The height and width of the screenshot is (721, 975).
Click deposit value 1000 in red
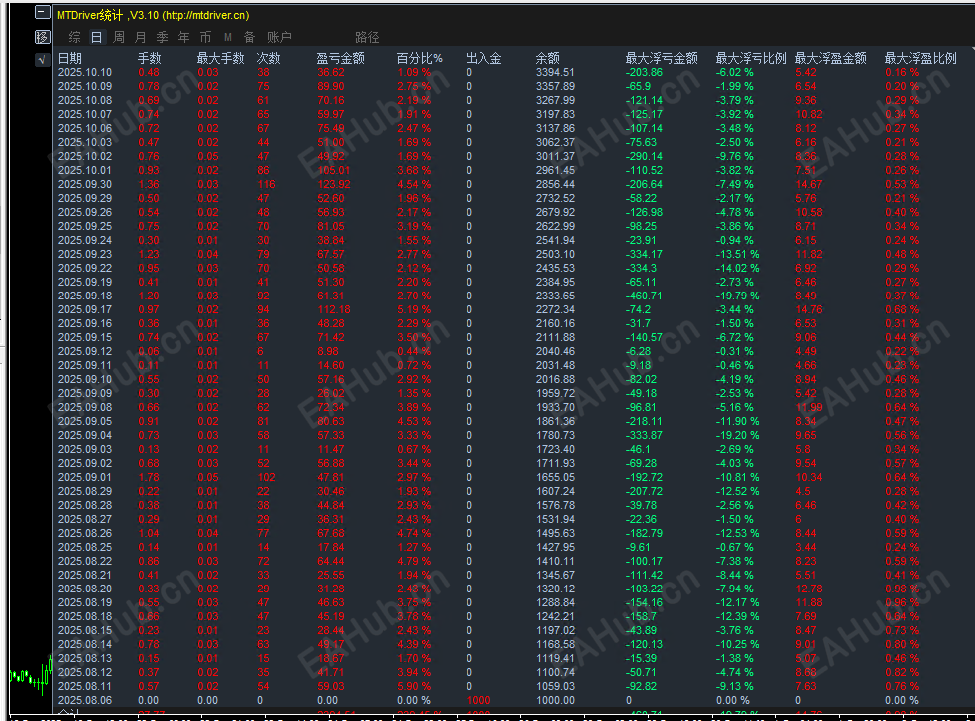pos(478,700)
